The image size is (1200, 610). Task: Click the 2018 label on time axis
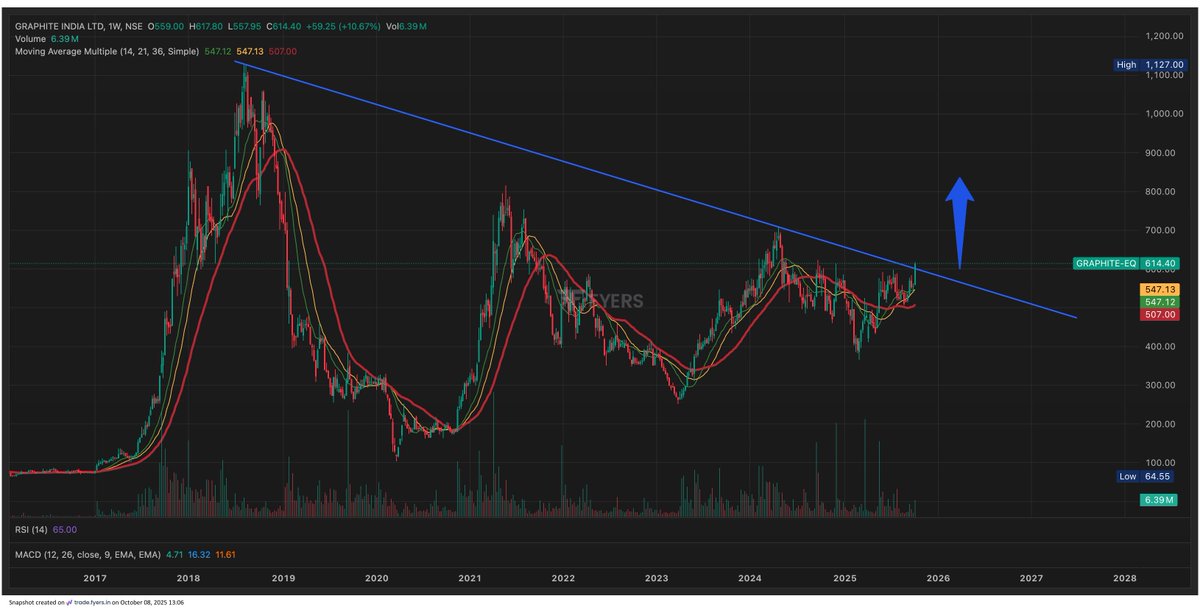(188, 578)
